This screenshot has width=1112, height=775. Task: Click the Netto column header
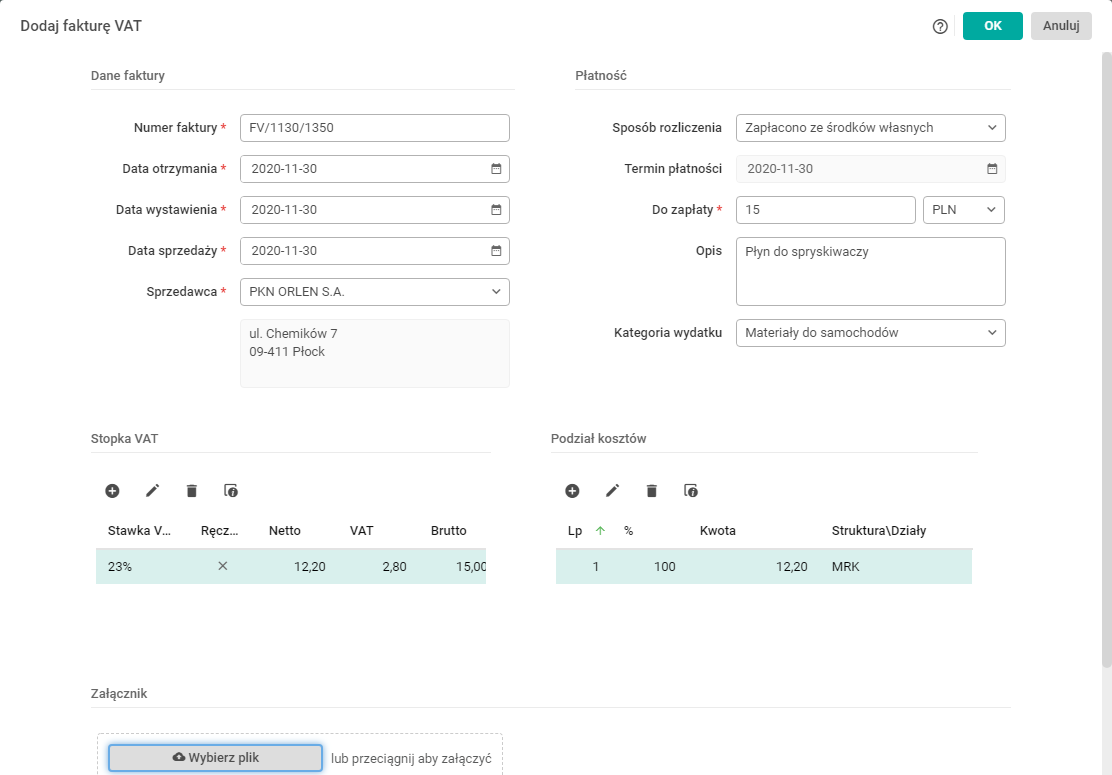point(284,530)
